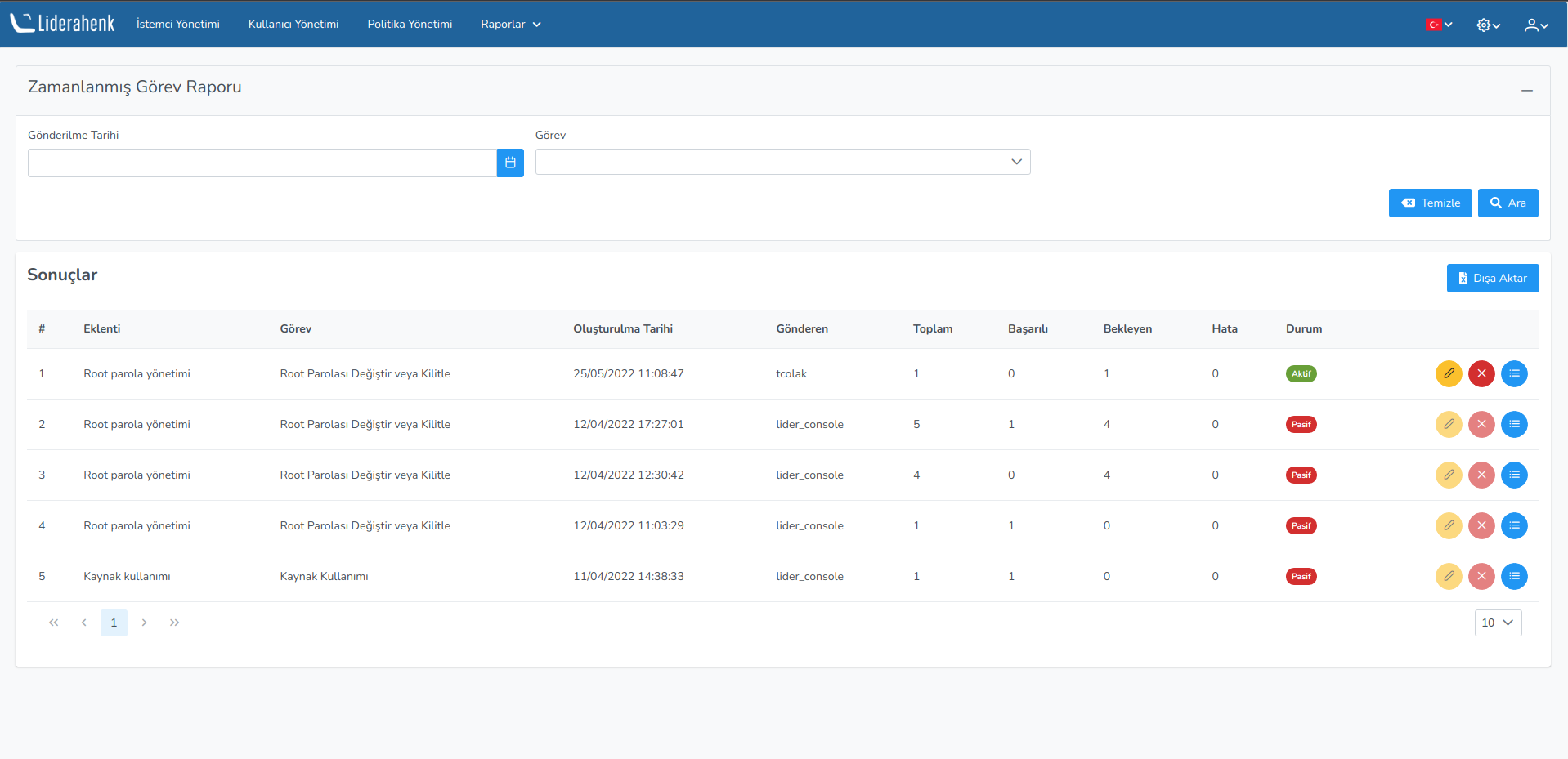Click the Gönderen column header
Viewport: 1568px width, 759px height.
(802, 328)
